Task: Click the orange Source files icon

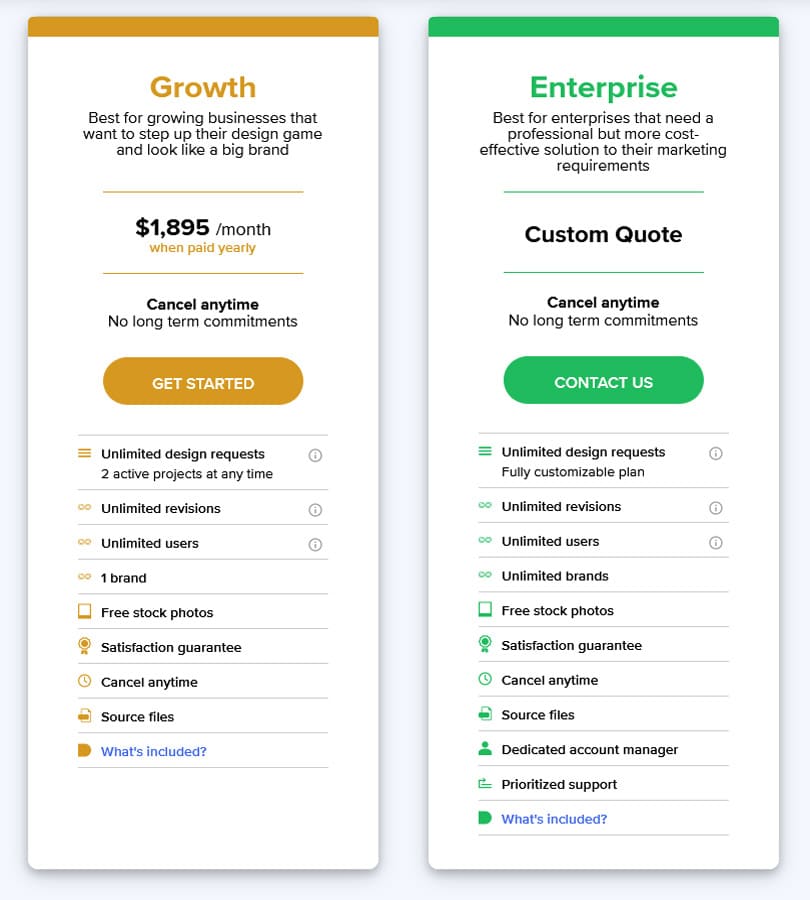Action: [84, 715]
